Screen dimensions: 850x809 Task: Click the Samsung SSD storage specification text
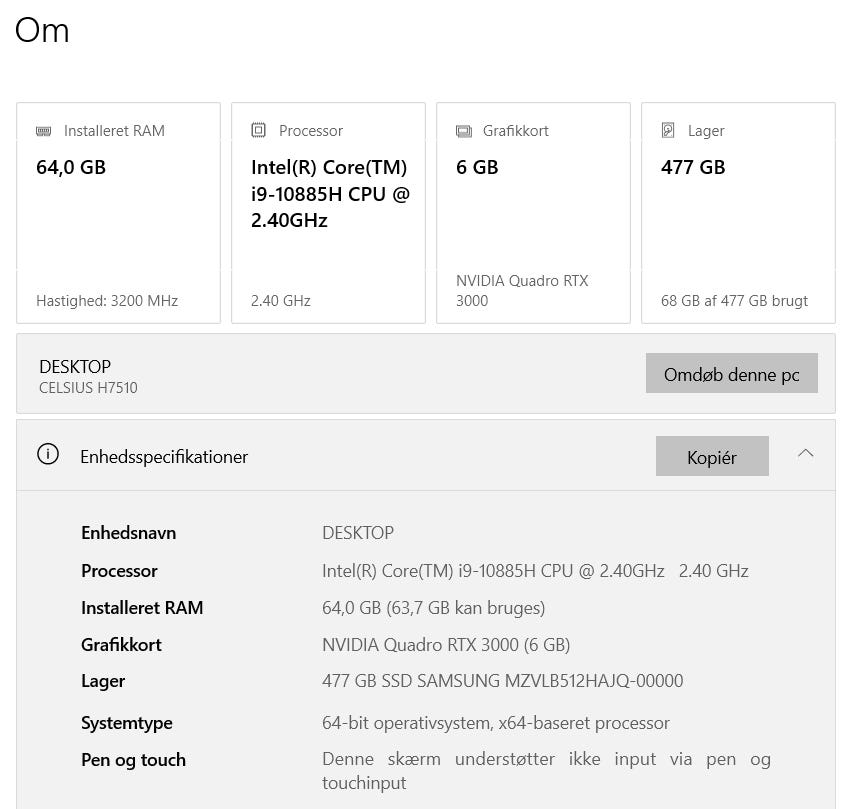(x=502, y=681)
